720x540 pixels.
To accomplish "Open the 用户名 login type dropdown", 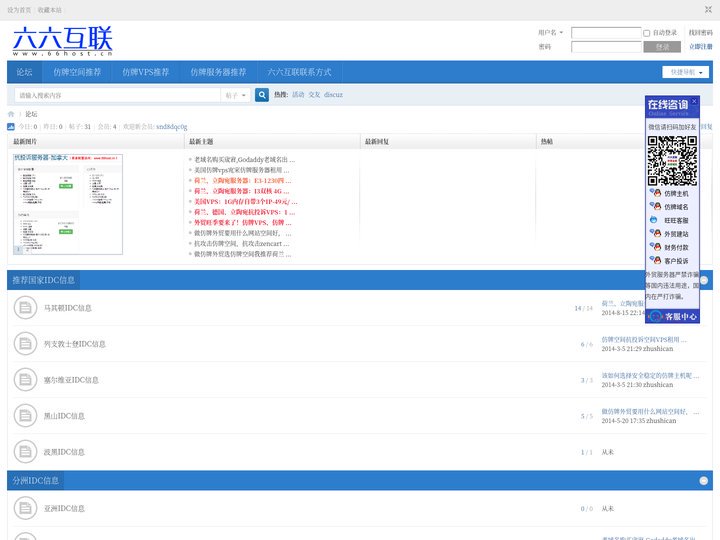I will pos(550,33).
